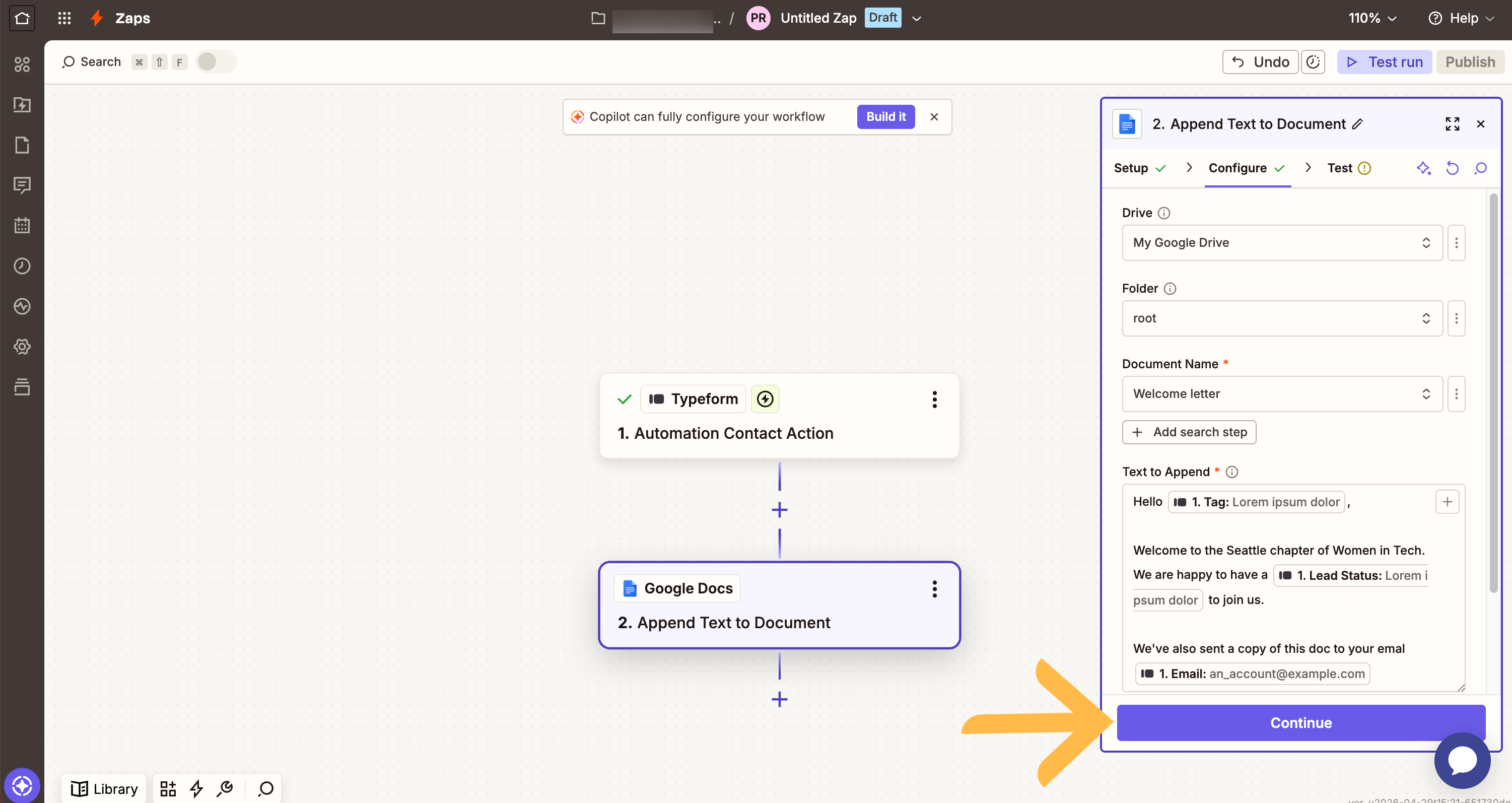Open the Document Name dropdown Welcome letter
The image size is (1512, 803).
(x=1282, y=394)
